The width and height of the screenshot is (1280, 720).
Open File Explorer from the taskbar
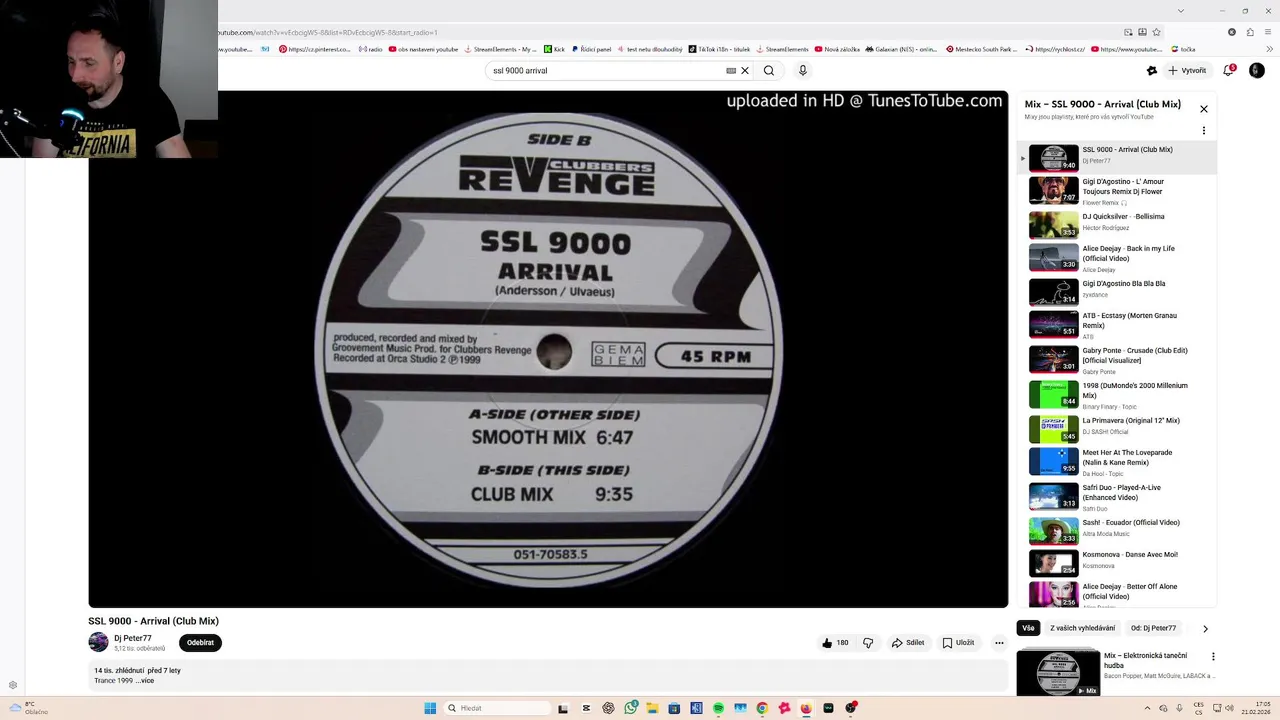[652, 708]
